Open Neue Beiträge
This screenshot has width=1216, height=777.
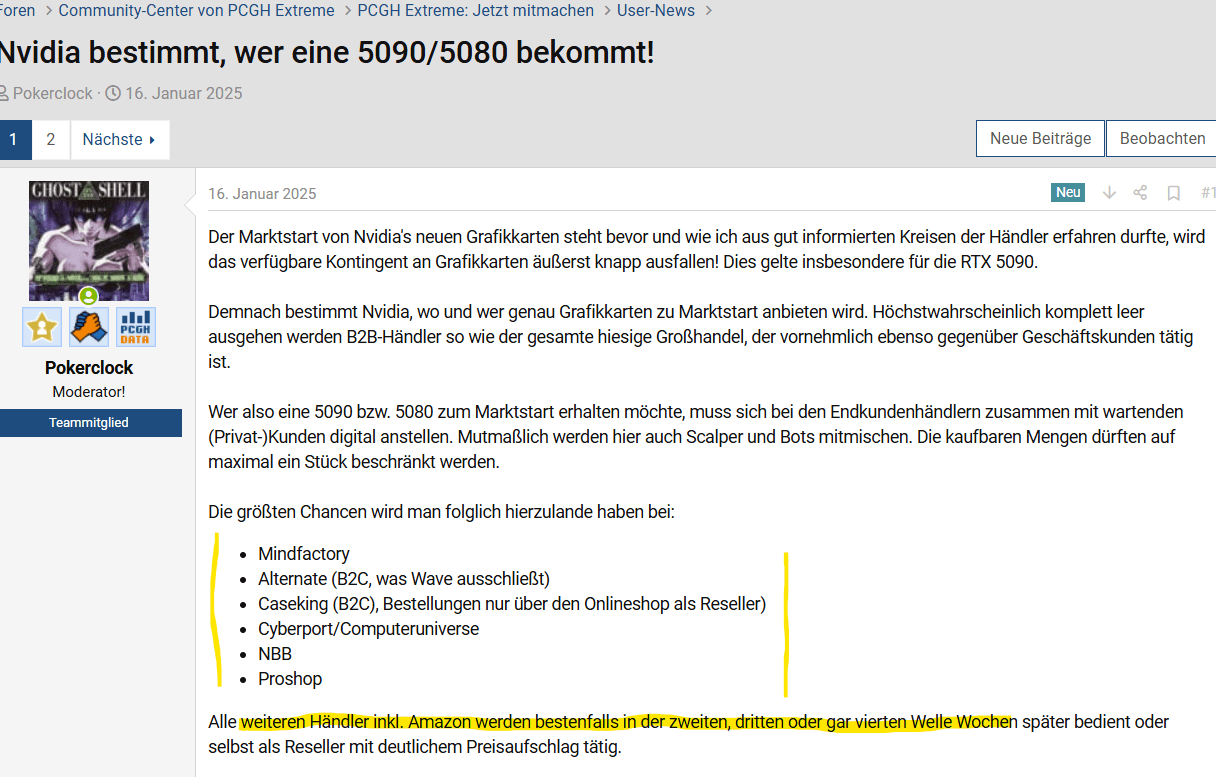1040,139
